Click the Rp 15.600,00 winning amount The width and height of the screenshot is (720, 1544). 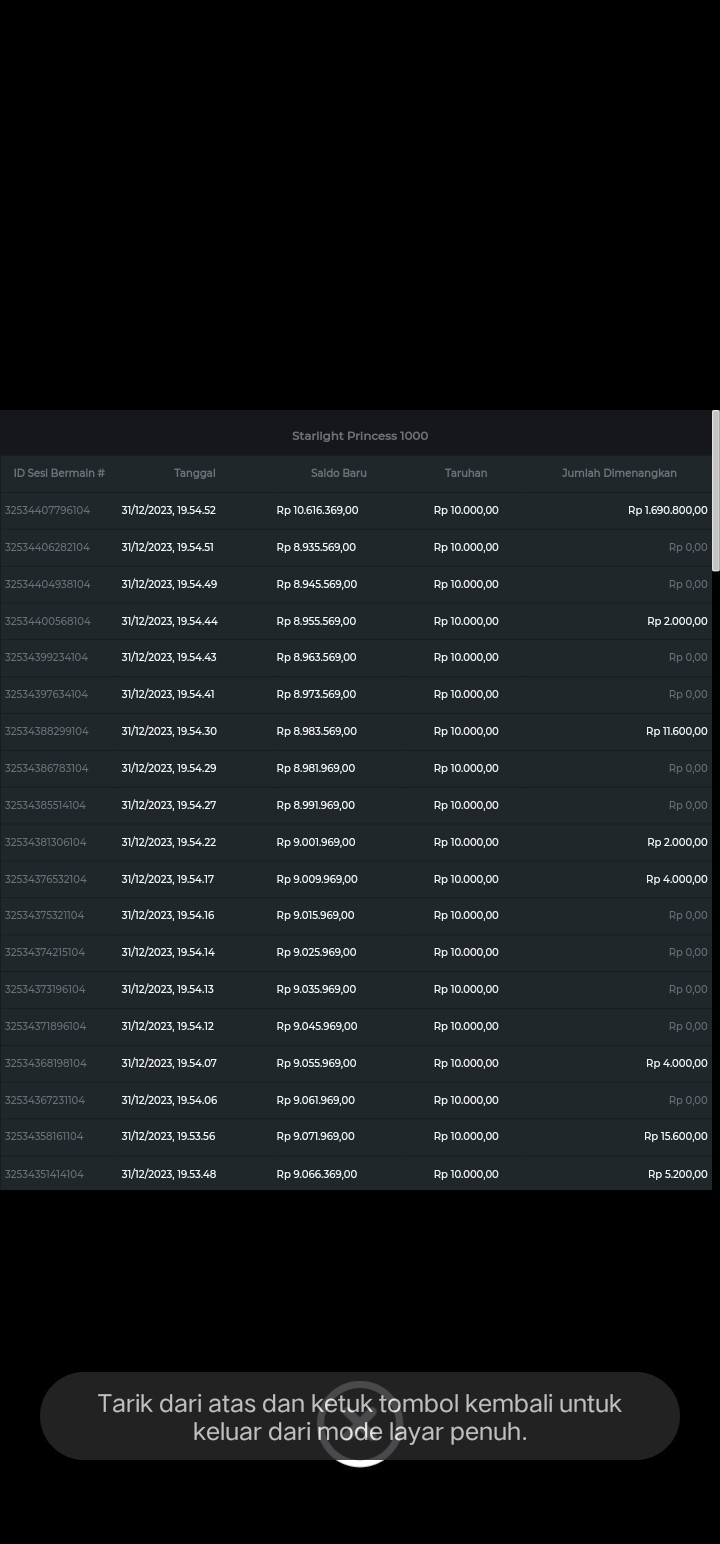[675, 1136]
